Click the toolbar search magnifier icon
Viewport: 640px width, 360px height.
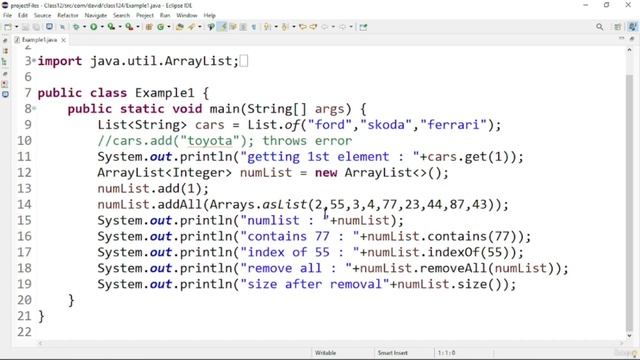600,27
